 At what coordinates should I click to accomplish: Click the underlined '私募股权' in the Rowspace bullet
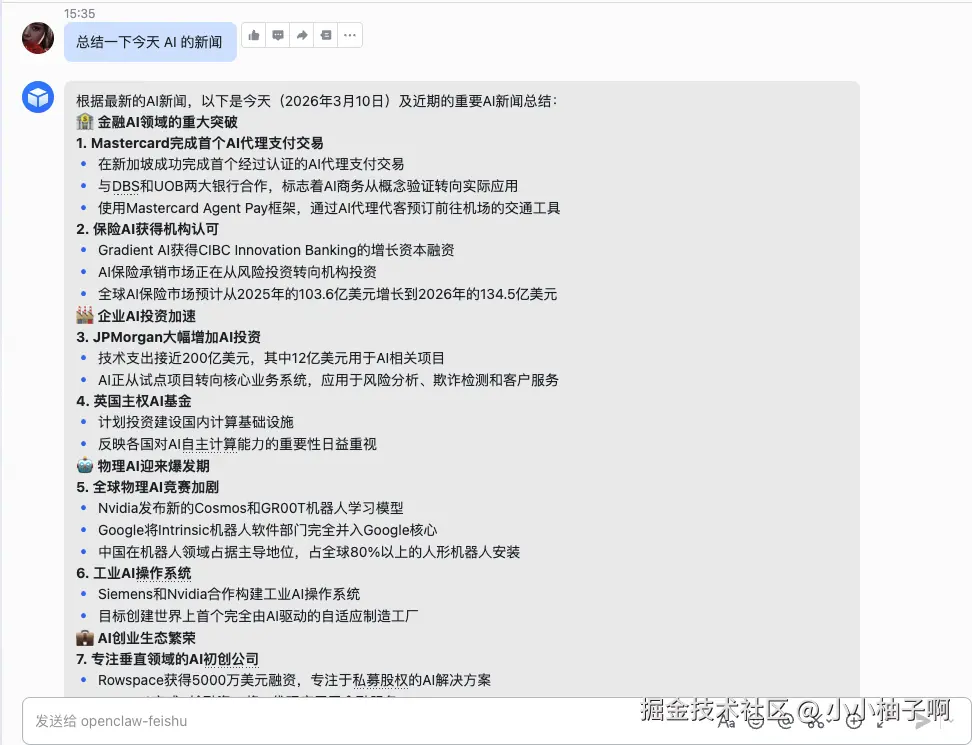(380, 681)
